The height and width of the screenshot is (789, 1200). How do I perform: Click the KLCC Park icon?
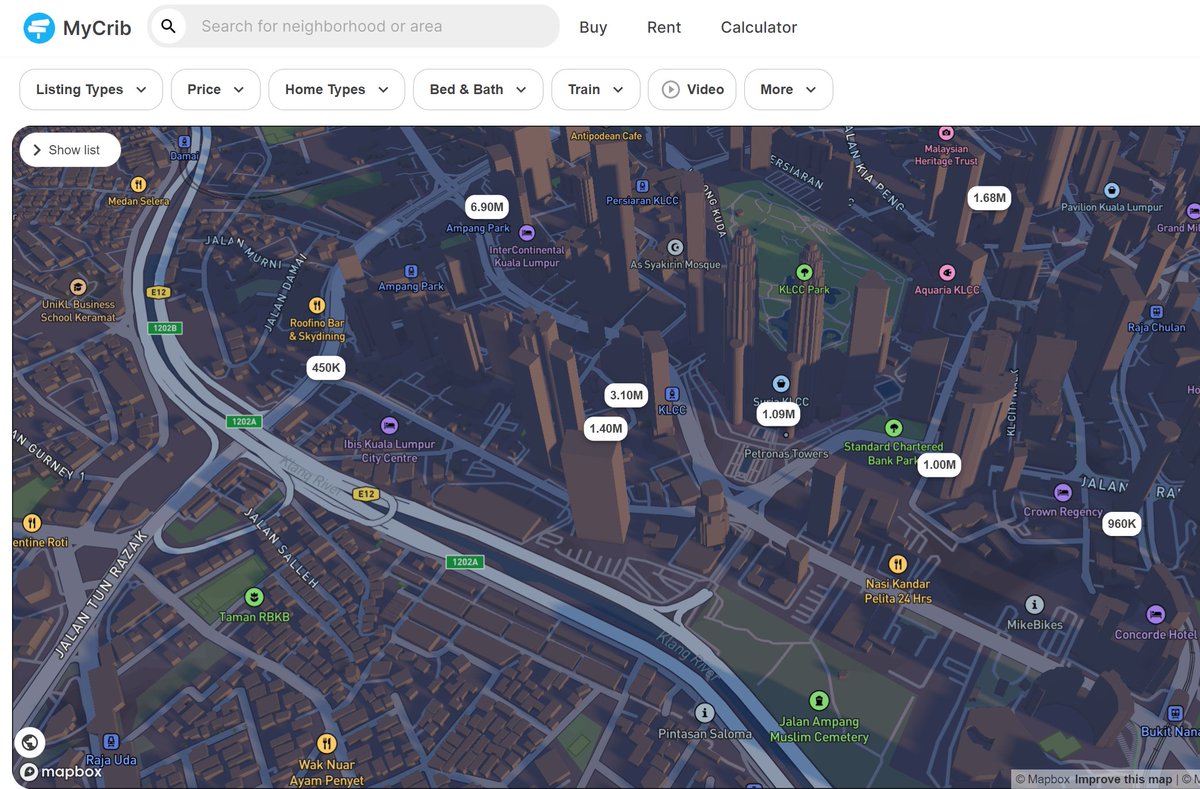point(804,272)
